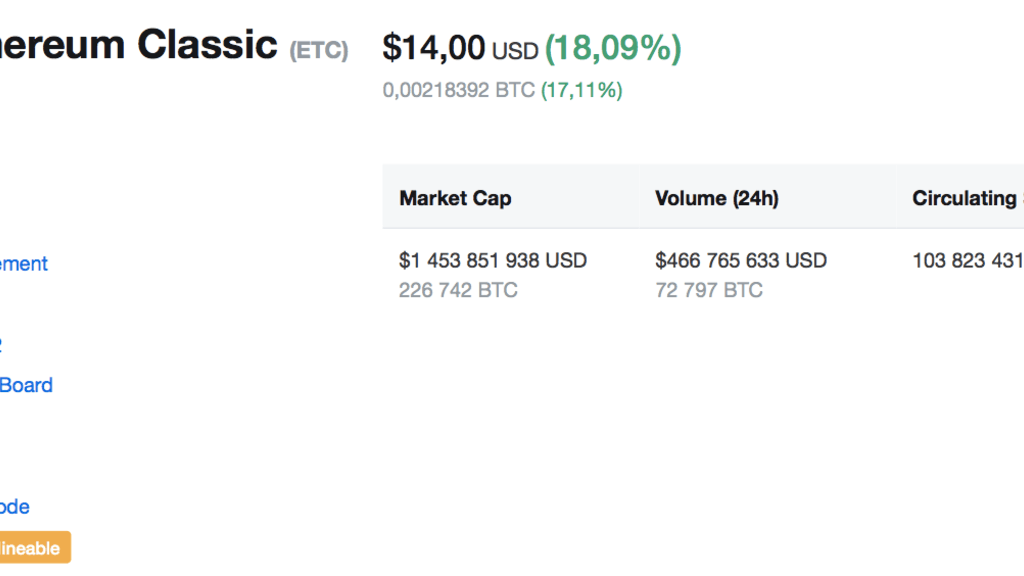Click the USD label beside the price
Image resolution: width=1024 pixels, height=576 pixels.
tap(515, 50)
